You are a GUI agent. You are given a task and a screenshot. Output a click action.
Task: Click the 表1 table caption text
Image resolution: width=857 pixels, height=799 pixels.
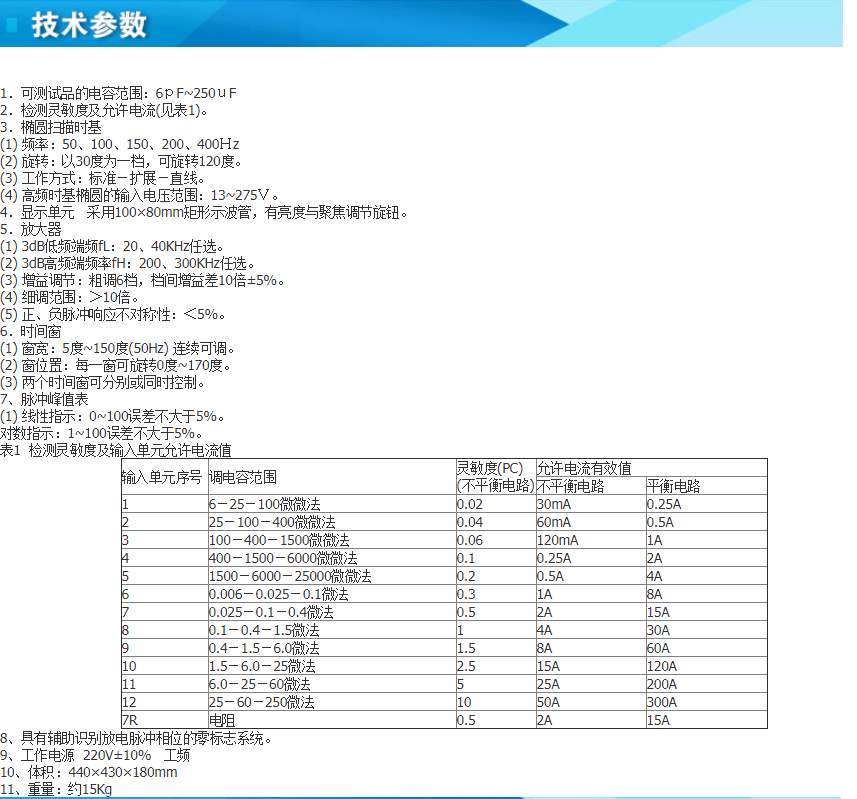(x=116, y=451)
